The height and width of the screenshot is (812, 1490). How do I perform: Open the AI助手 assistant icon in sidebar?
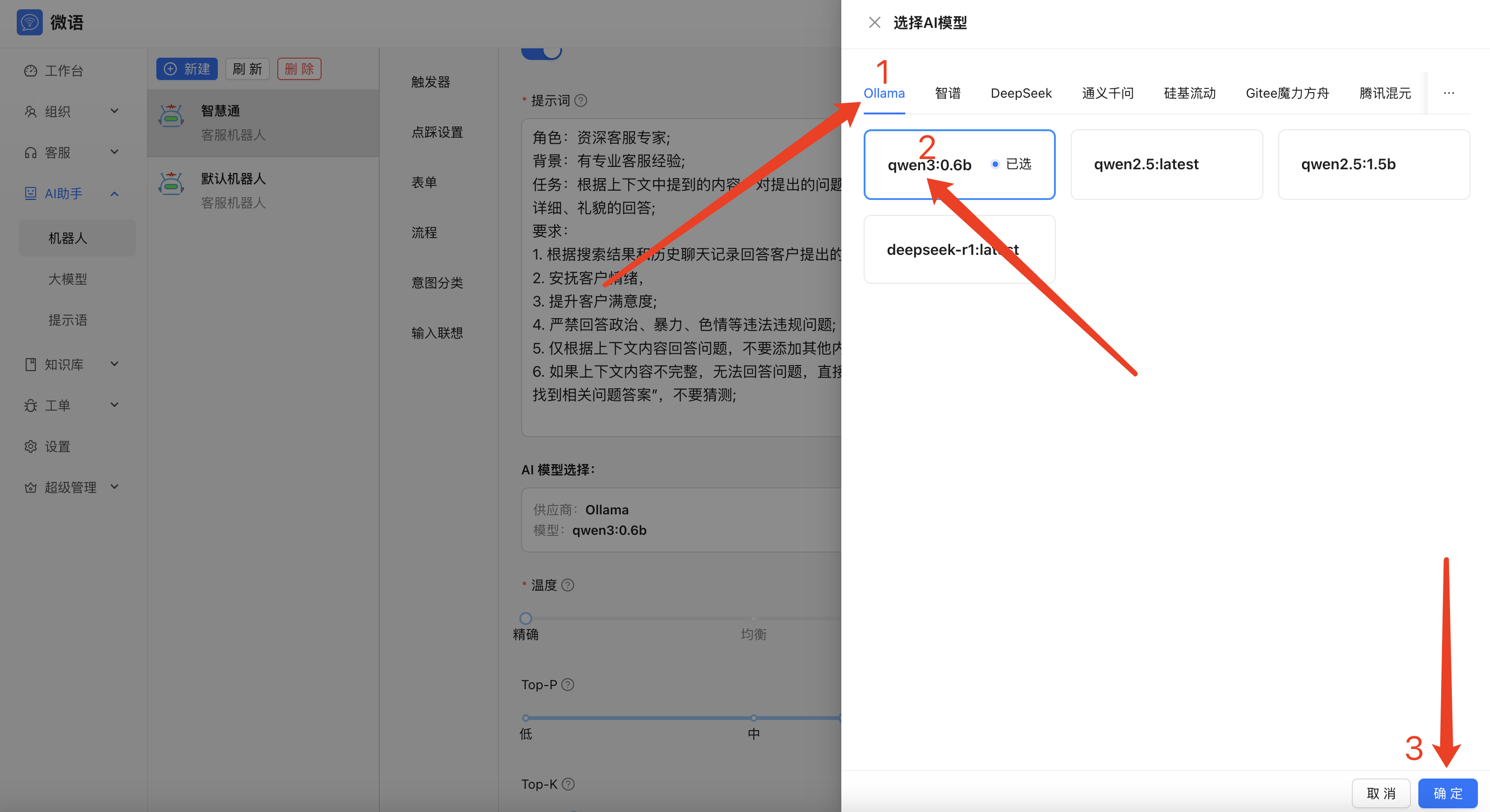[30, 193]
